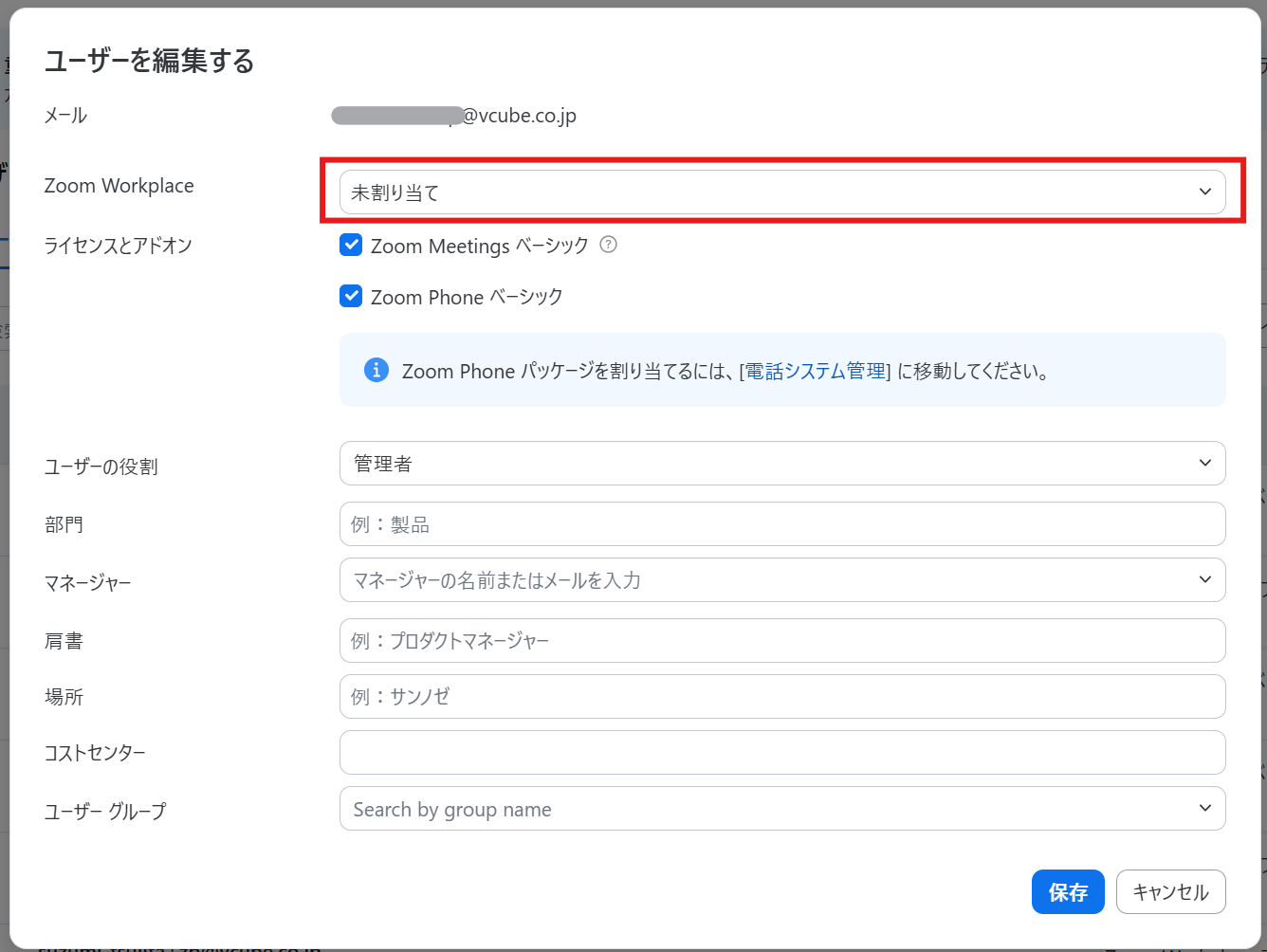The image size is (1267, 952).
Task: Click the 肩書 input field
Action: click(x=782, y=641)
